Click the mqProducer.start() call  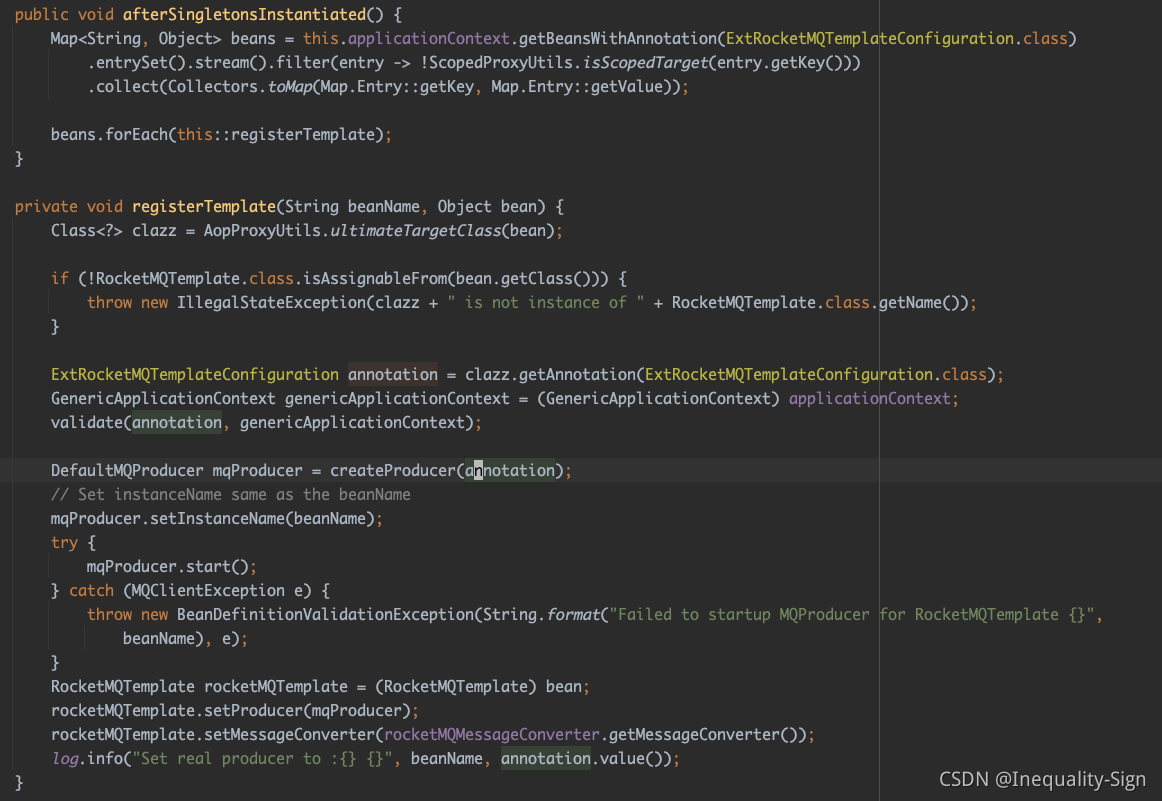click(167, 567)
